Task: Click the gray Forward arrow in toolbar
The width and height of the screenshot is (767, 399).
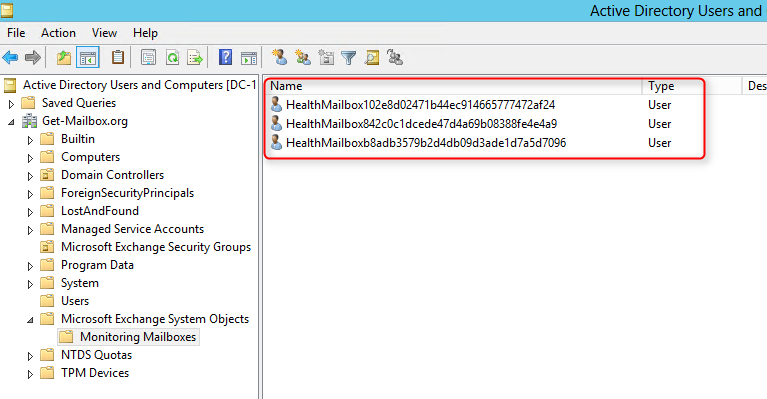Action: click(33, 58)
